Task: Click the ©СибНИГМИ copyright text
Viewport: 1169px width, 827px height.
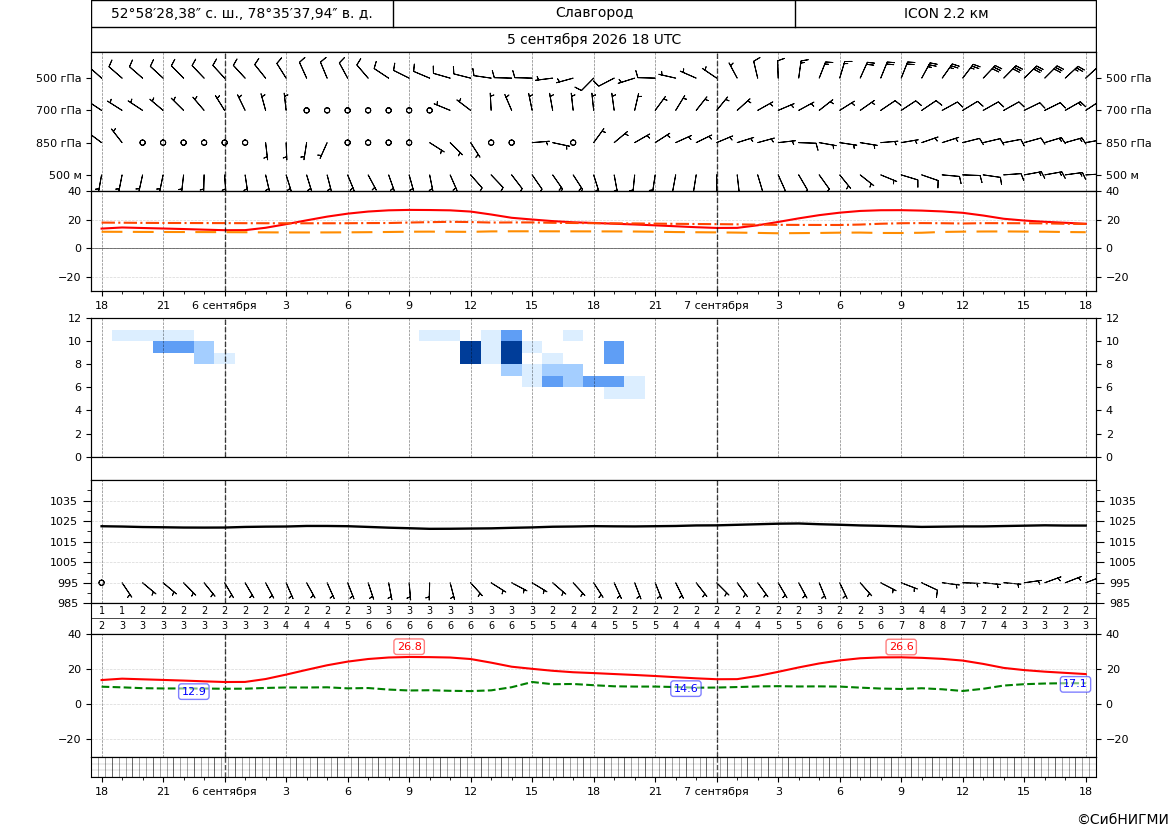Action: [1123, 820]
